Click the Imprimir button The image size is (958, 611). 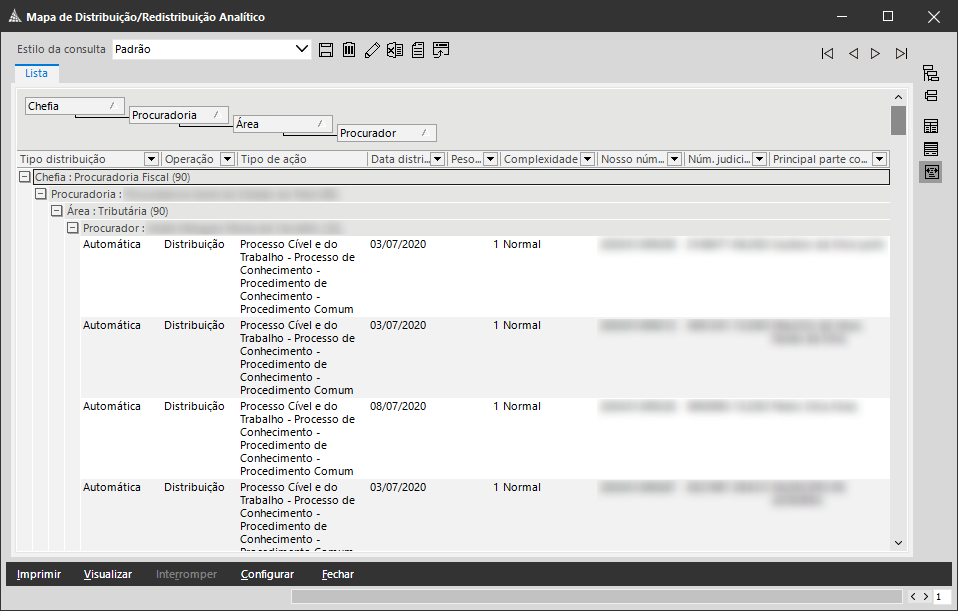click(x=39, y=574)
